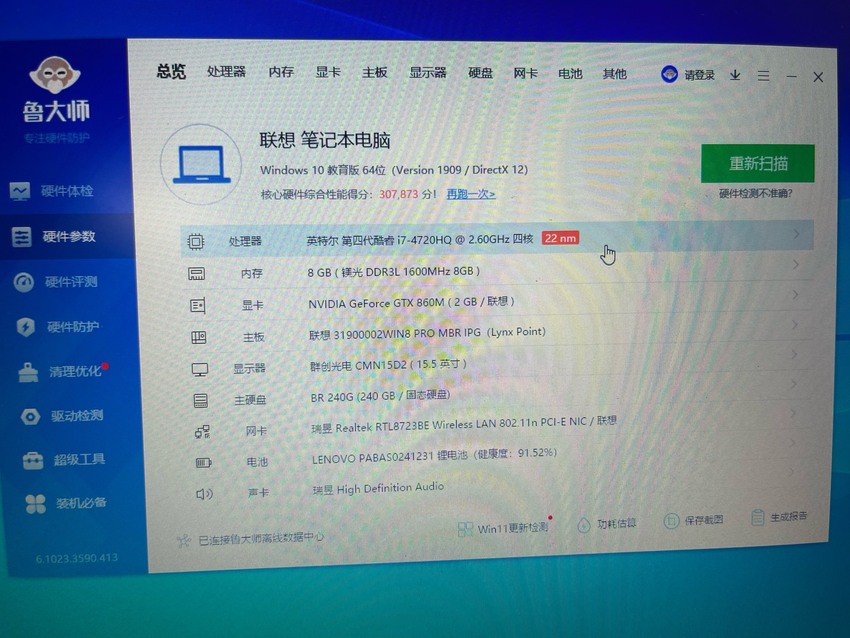
Task: Click the laptop computer icon
Action: [x=202, y=164]
